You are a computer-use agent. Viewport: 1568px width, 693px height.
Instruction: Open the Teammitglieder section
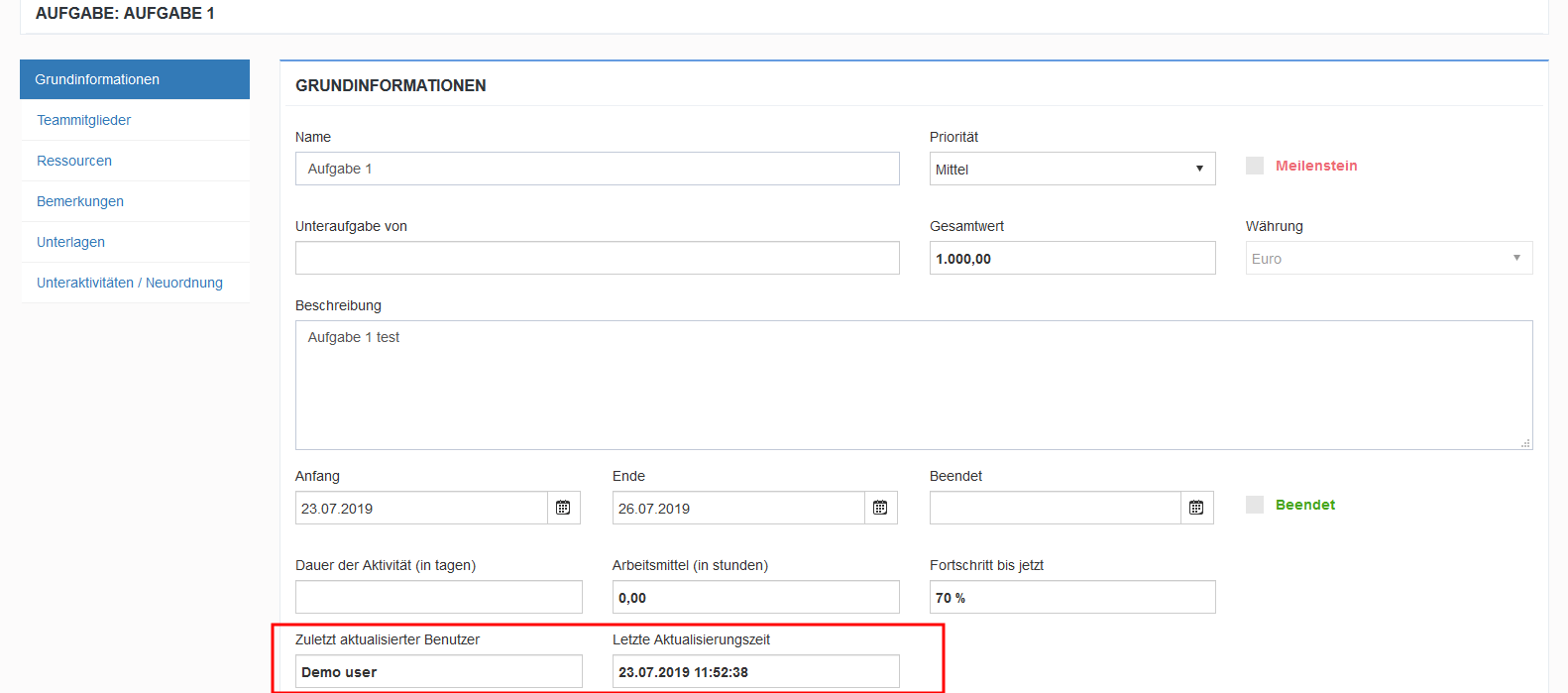coord(135,120)
